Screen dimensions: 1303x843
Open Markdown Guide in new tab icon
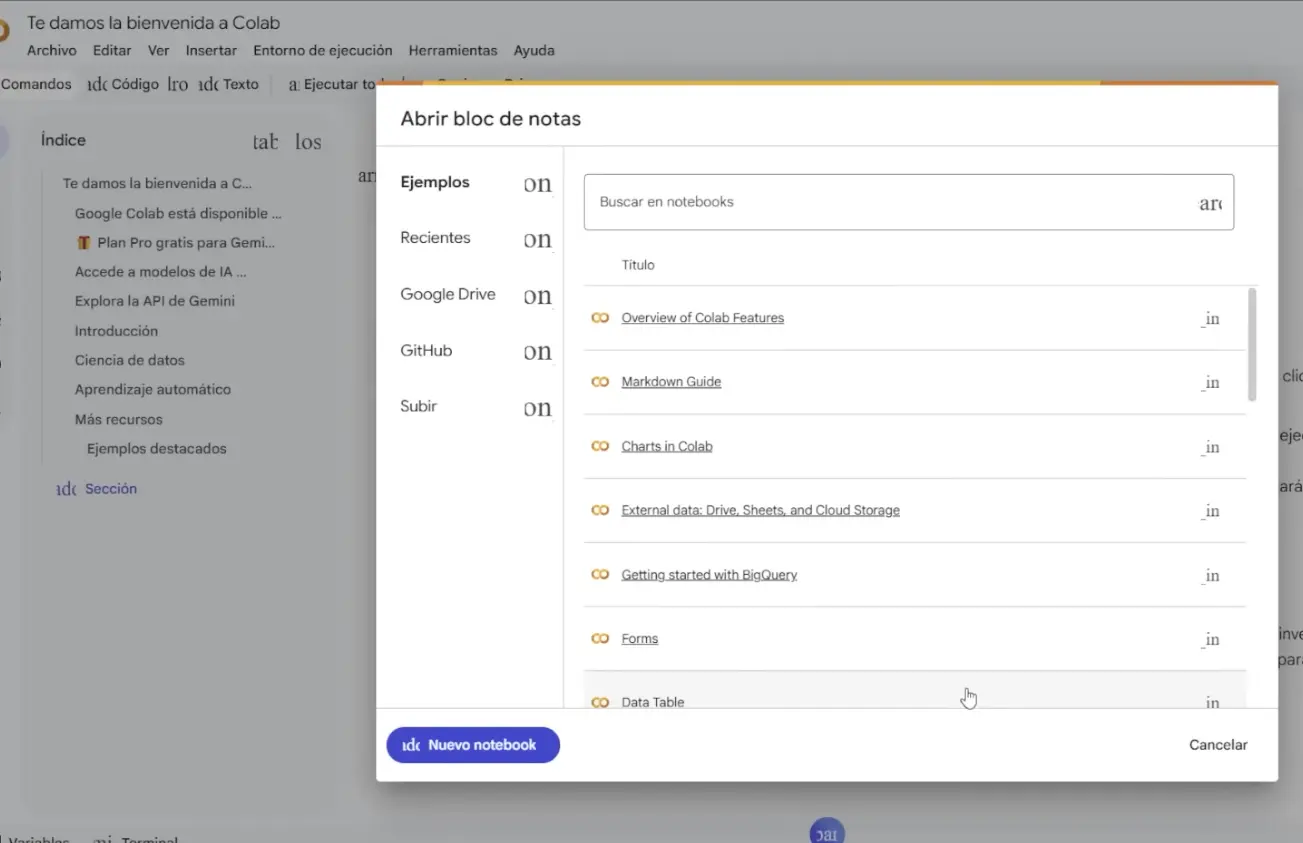pyautogui.click(x=1211, y=382)
